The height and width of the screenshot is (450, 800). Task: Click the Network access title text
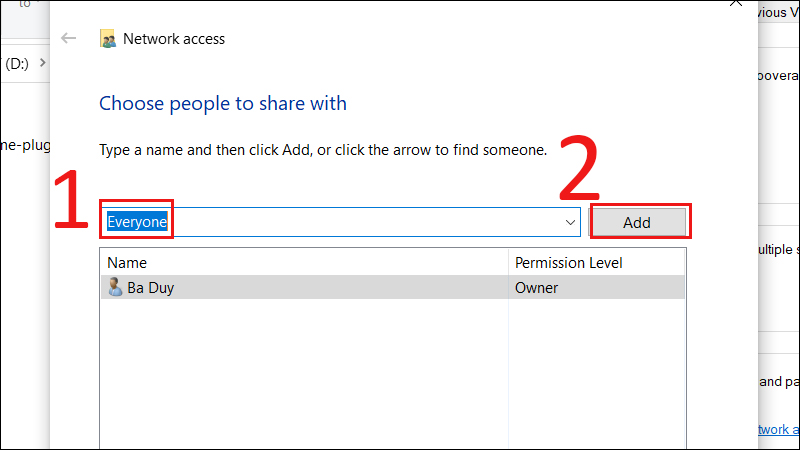tap(174, 39)
